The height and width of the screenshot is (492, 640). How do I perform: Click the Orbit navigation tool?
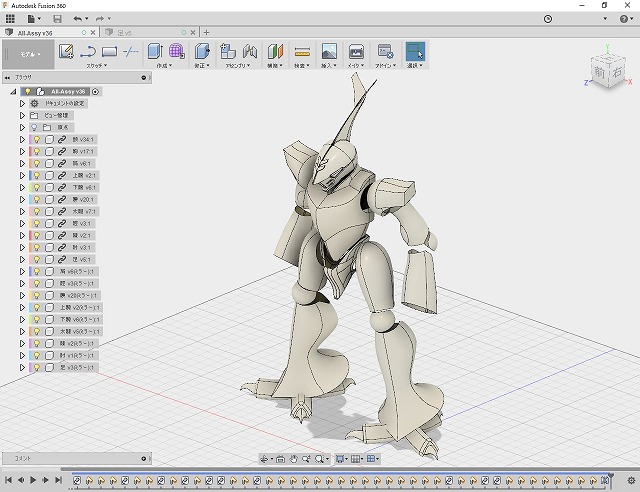tap(264, 459)
